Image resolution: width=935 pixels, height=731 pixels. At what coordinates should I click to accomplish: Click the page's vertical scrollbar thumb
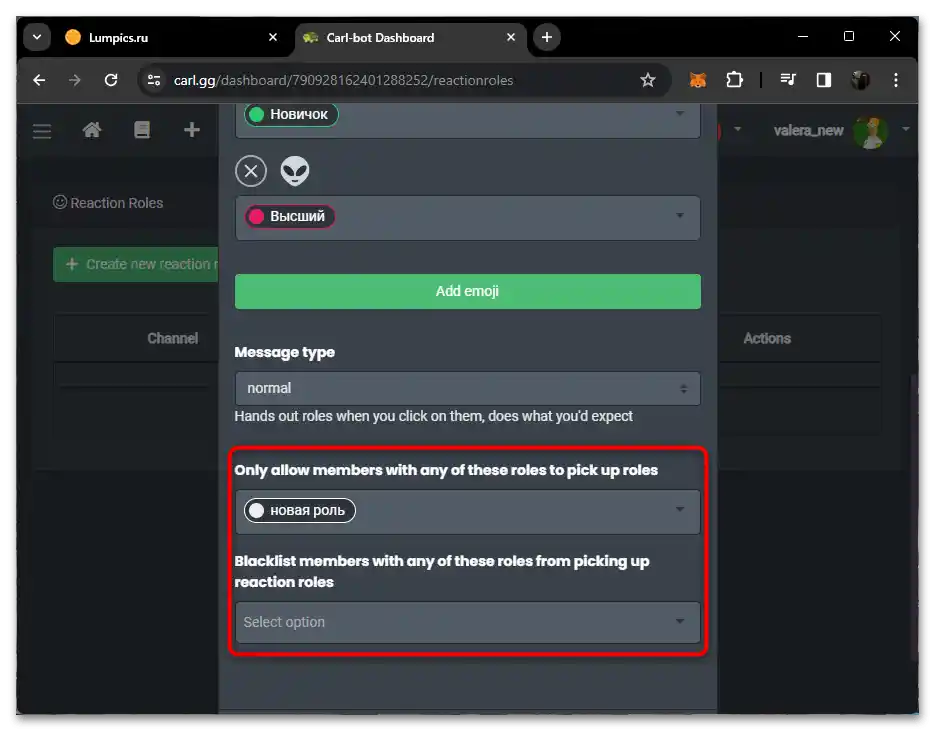914,519
